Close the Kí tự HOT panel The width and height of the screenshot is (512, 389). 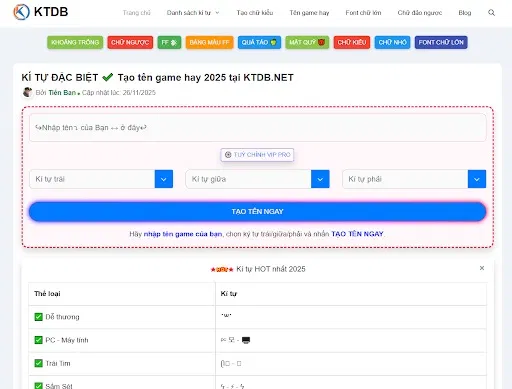pyautogui.click(x=482, y=268)
